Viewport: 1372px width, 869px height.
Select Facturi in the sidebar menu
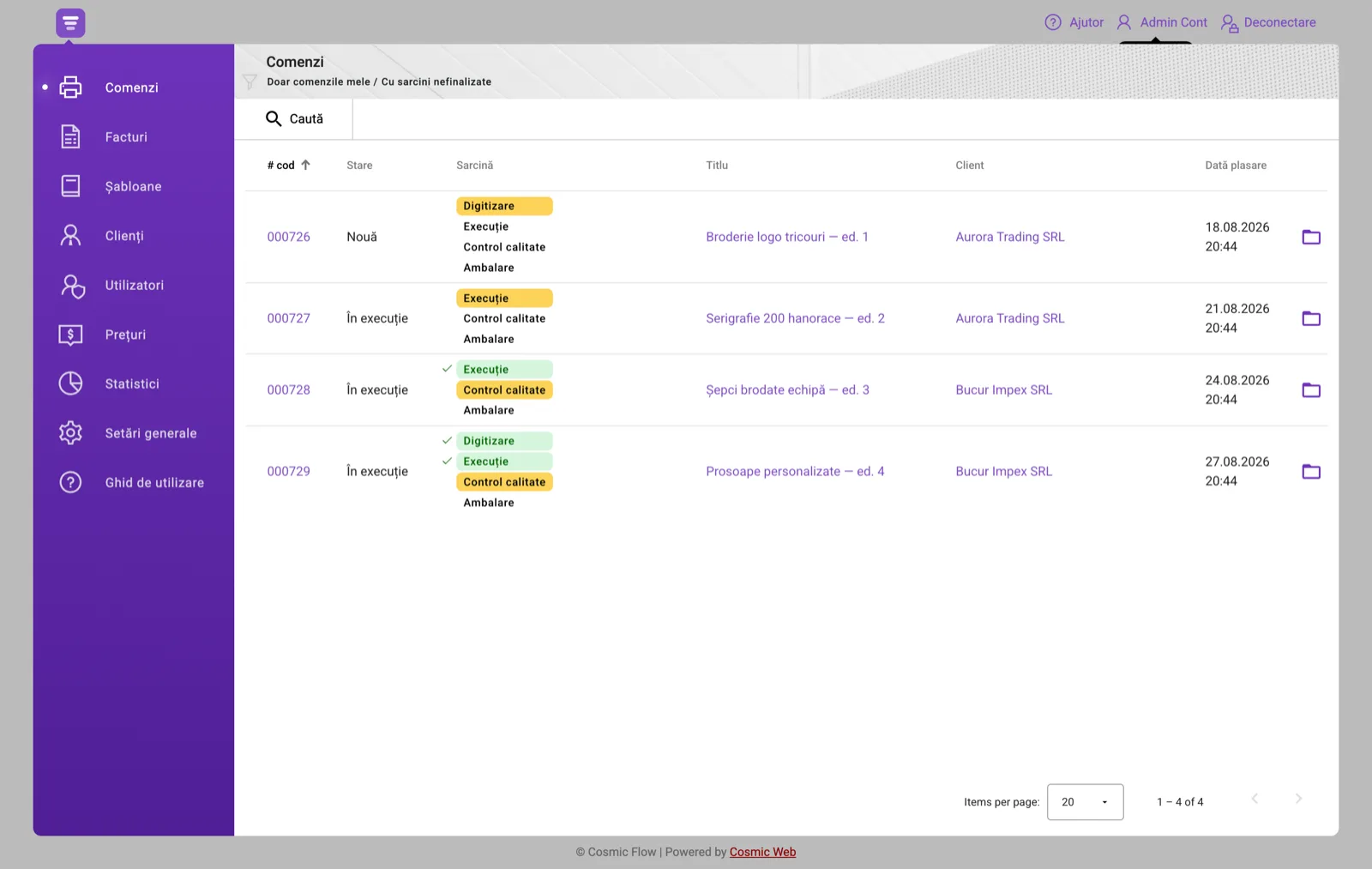tap(126, 137)
